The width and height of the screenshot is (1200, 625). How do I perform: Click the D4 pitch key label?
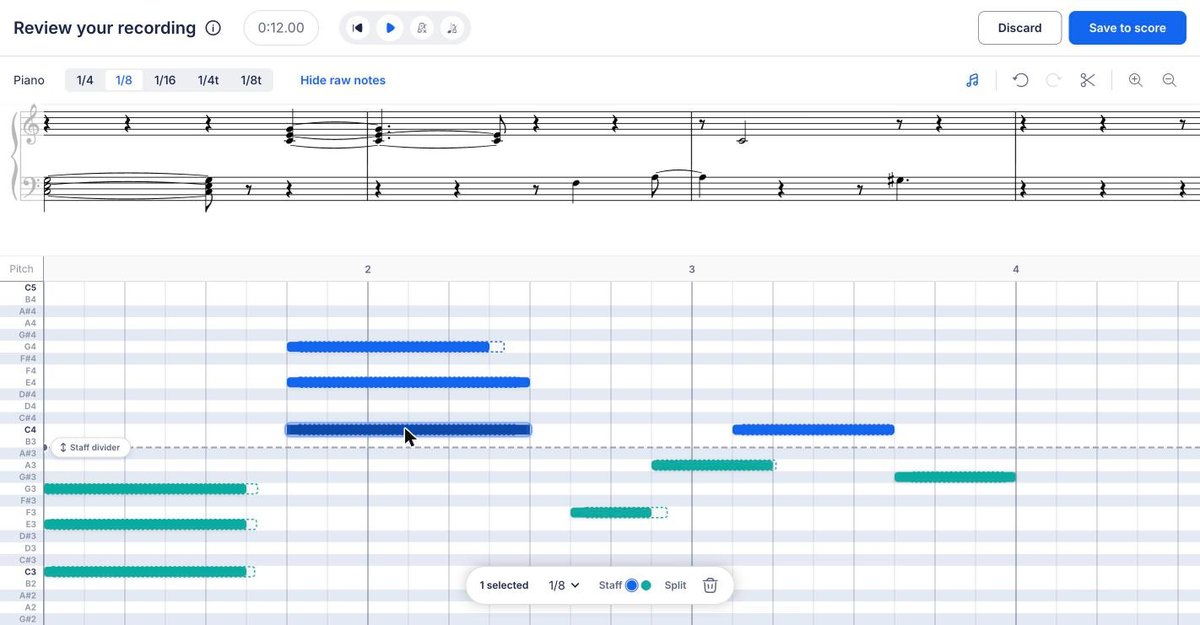pos(30,406)
